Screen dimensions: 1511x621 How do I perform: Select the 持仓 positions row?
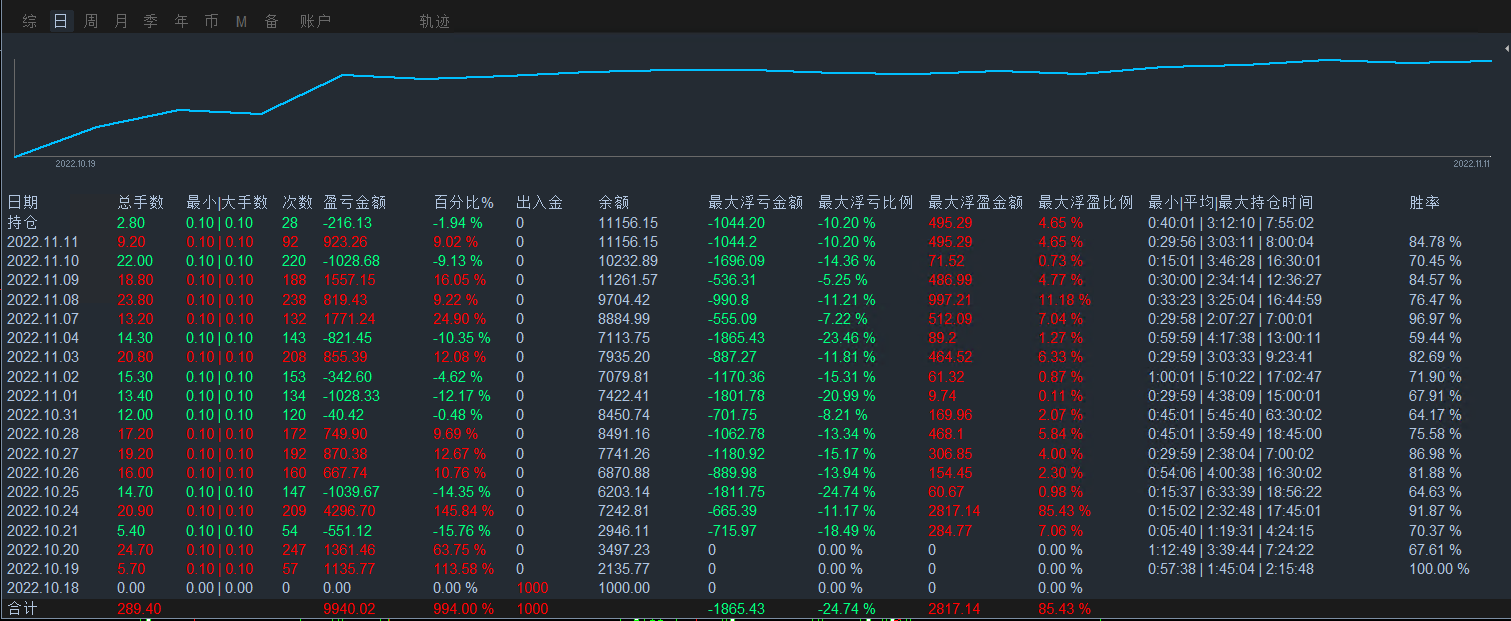[x=22, y=223]
